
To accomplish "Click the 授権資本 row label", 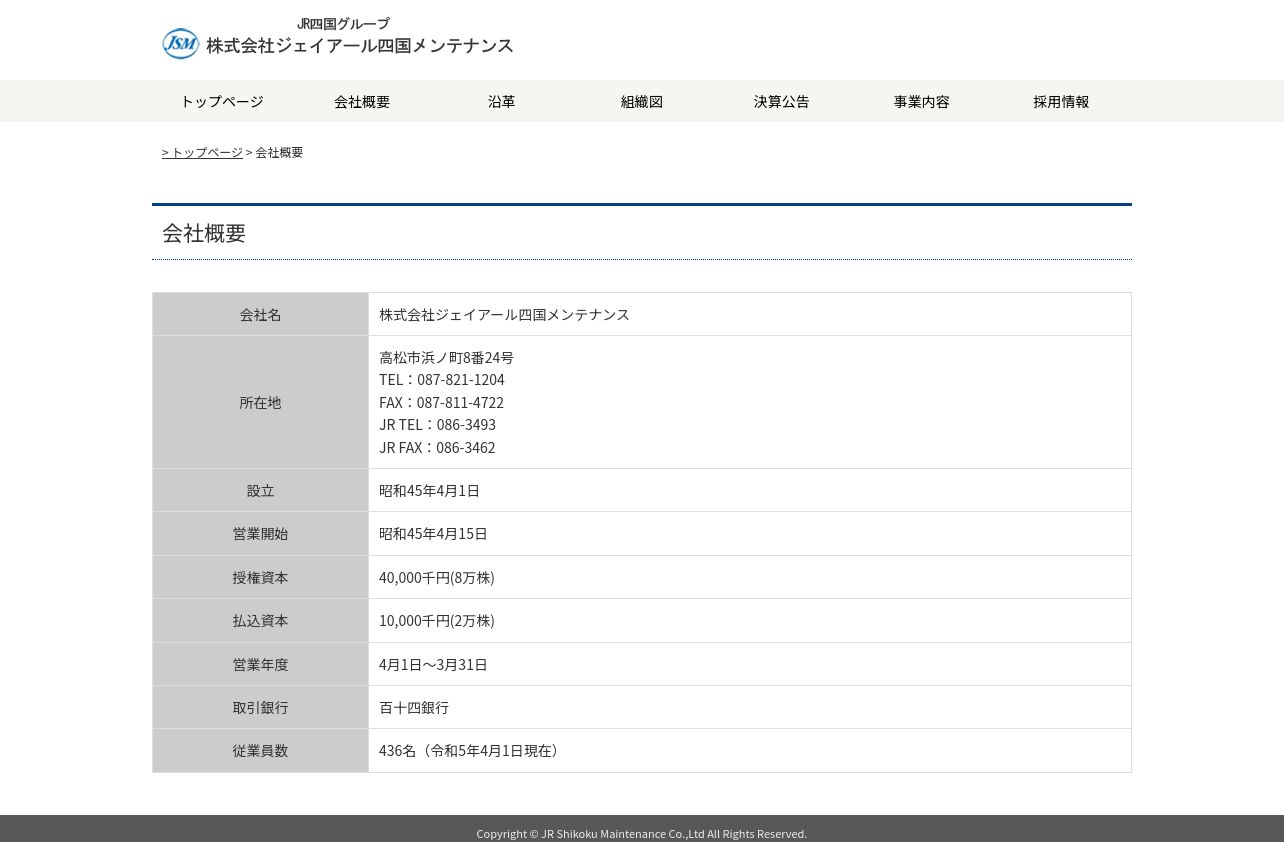I will (260, 577).
